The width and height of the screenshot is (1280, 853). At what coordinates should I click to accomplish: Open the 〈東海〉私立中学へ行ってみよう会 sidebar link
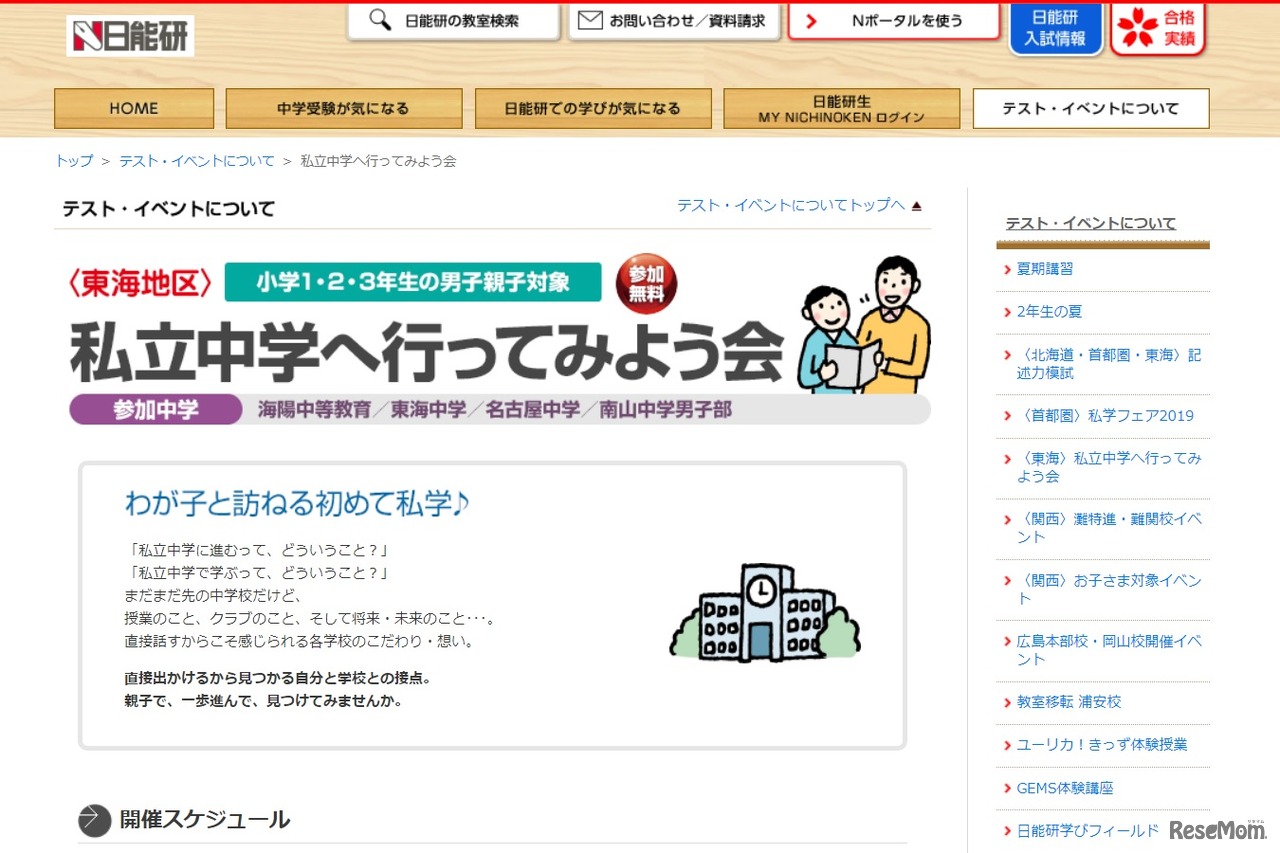pyautogui.click(x=1109, y=467)
